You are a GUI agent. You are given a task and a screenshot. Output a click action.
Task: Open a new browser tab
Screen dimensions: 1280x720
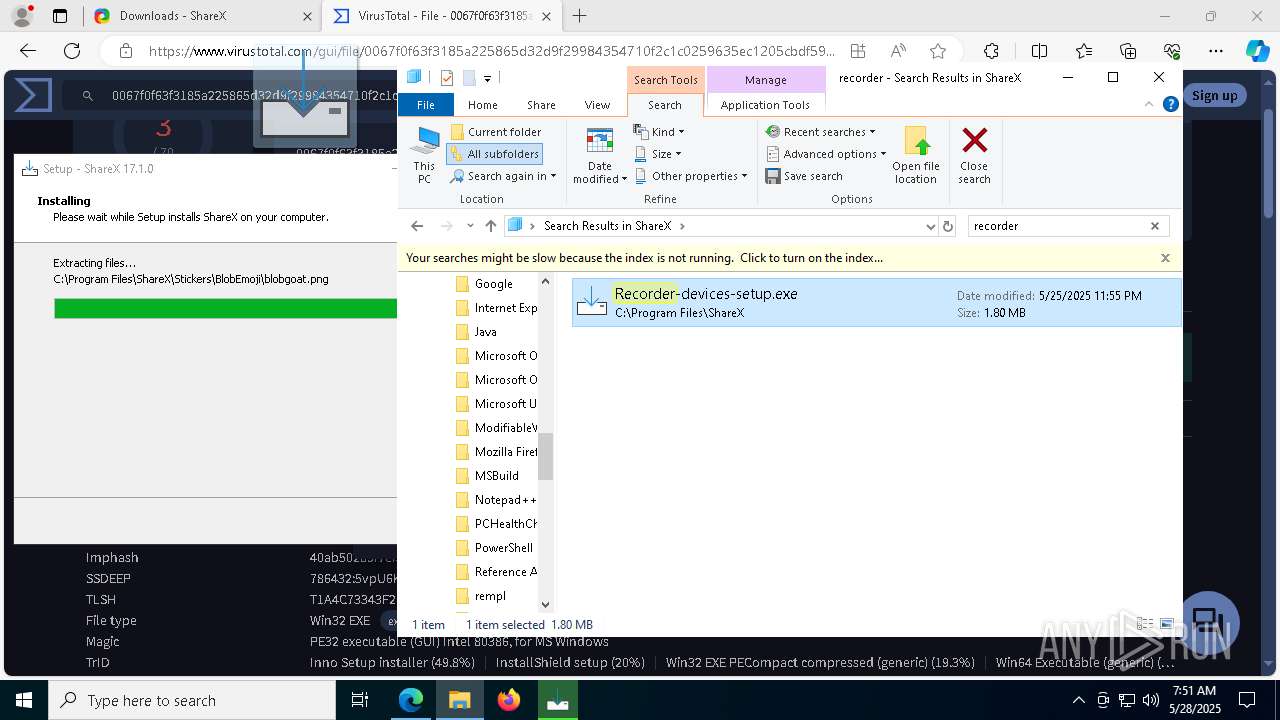(x=579, y=16)
